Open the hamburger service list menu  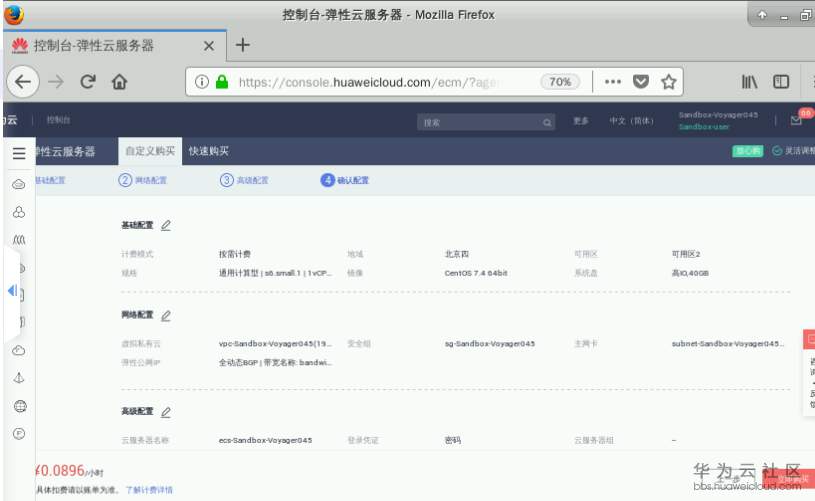point(19,153)
